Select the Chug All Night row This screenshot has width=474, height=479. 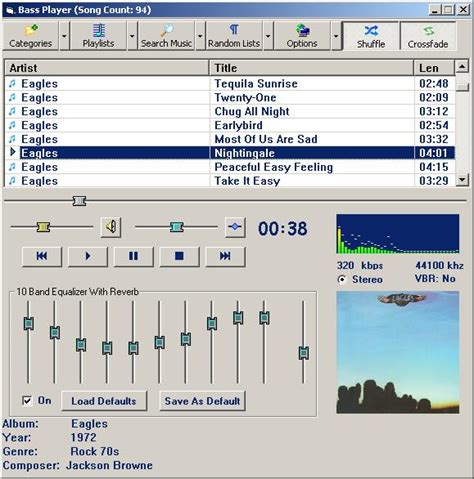tap(230, 111)
